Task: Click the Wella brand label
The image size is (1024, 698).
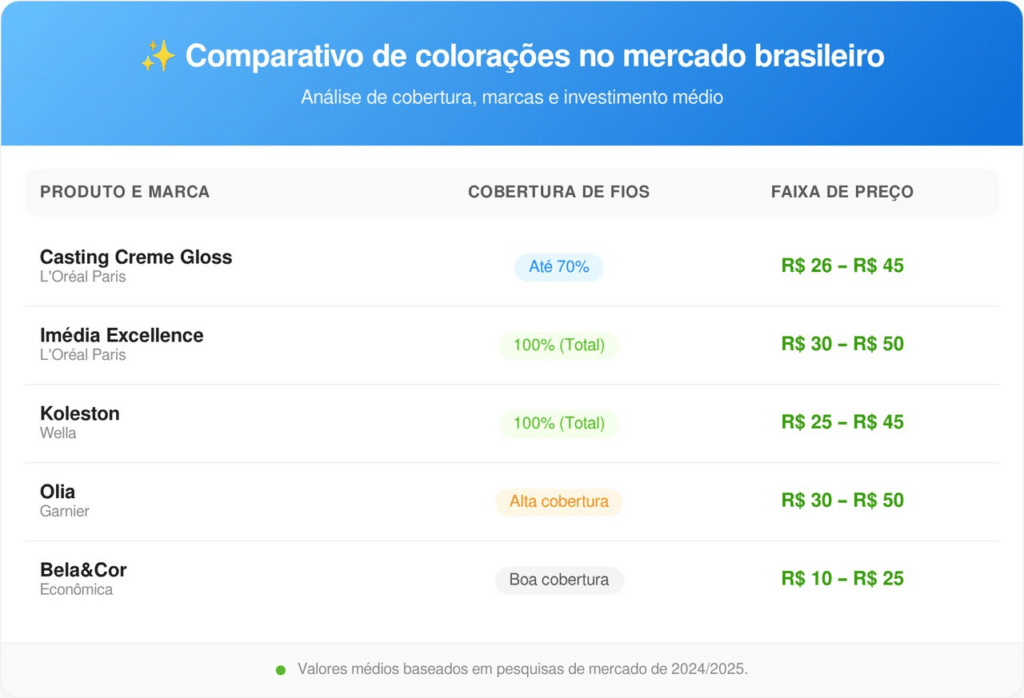Action: click(58, 433)
